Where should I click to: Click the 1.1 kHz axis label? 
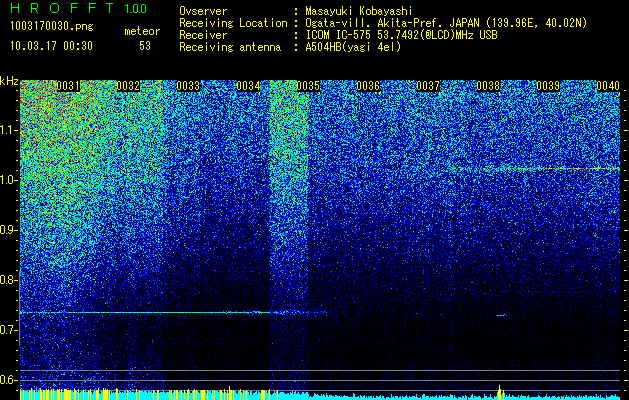9,130
